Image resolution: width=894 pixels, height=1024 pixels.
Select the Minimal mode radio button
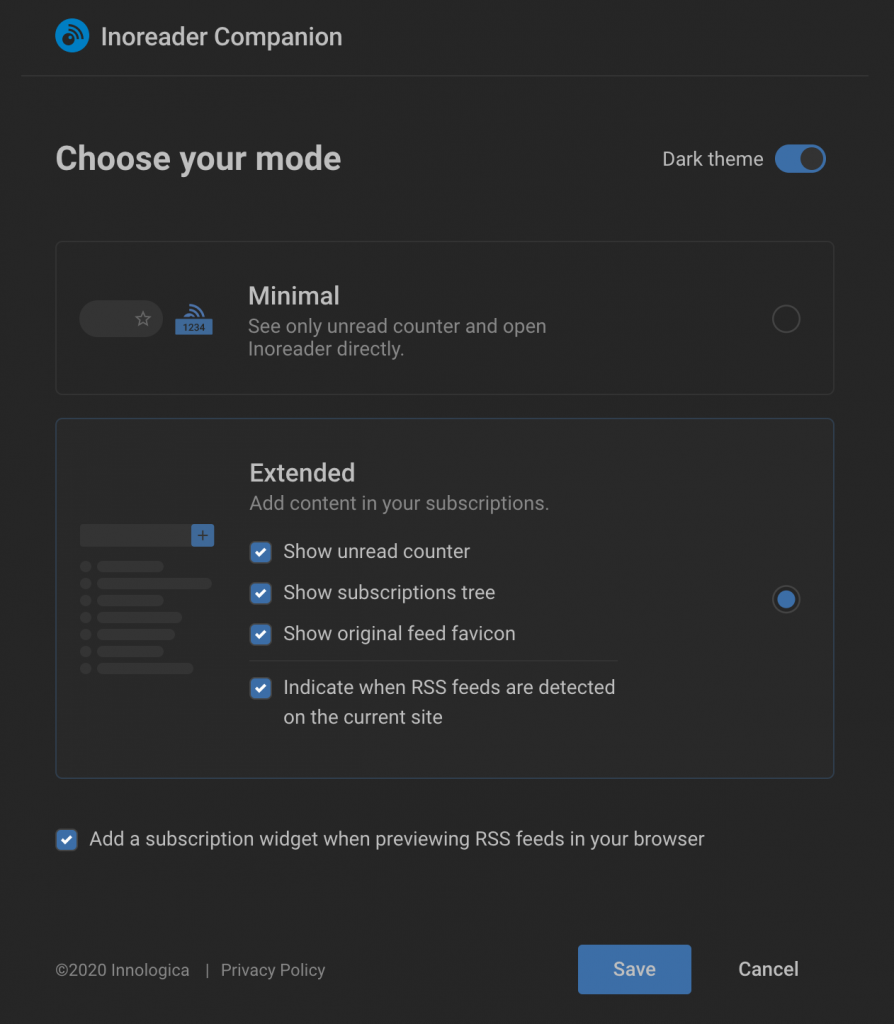click(786, 318)
